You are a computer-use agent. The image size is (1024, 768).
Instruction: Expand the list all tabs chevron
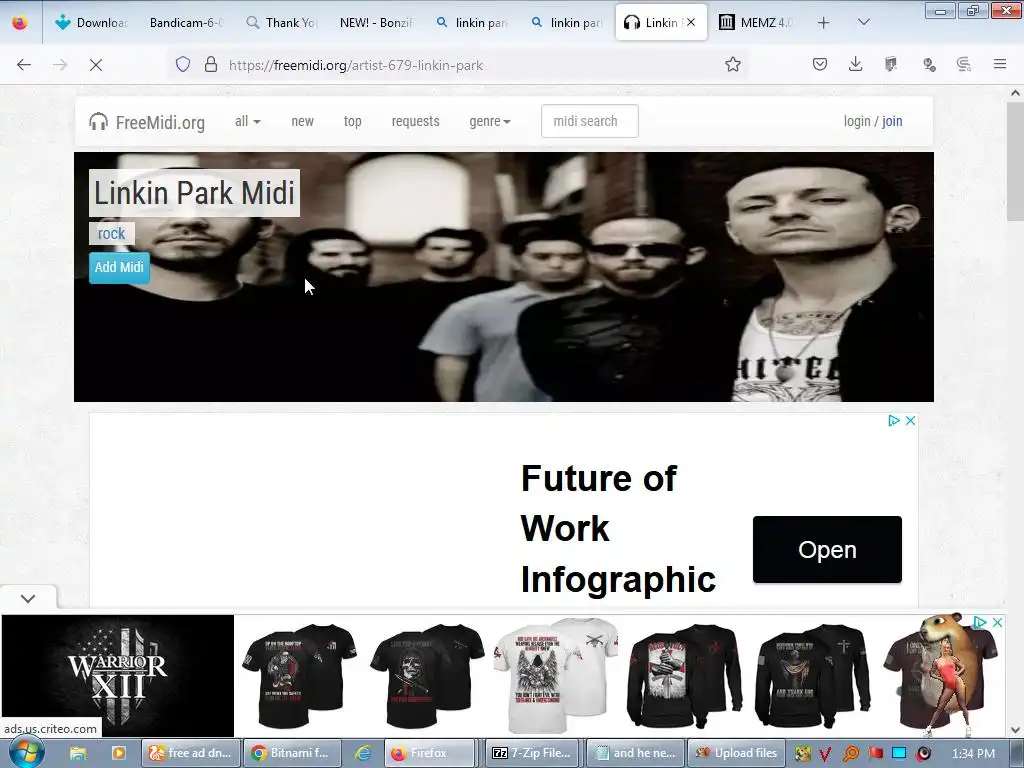point(863,22)
